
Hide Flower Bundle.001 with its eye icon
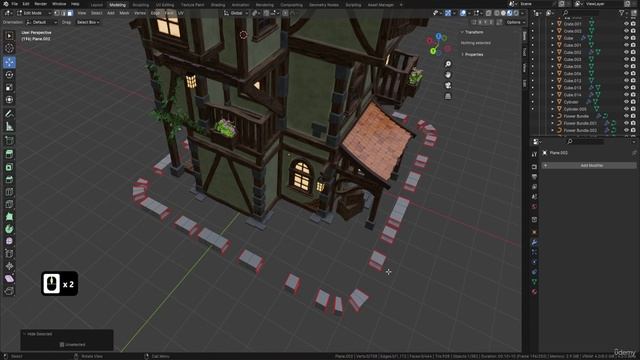pyautogui.click(x=626, y=123)
